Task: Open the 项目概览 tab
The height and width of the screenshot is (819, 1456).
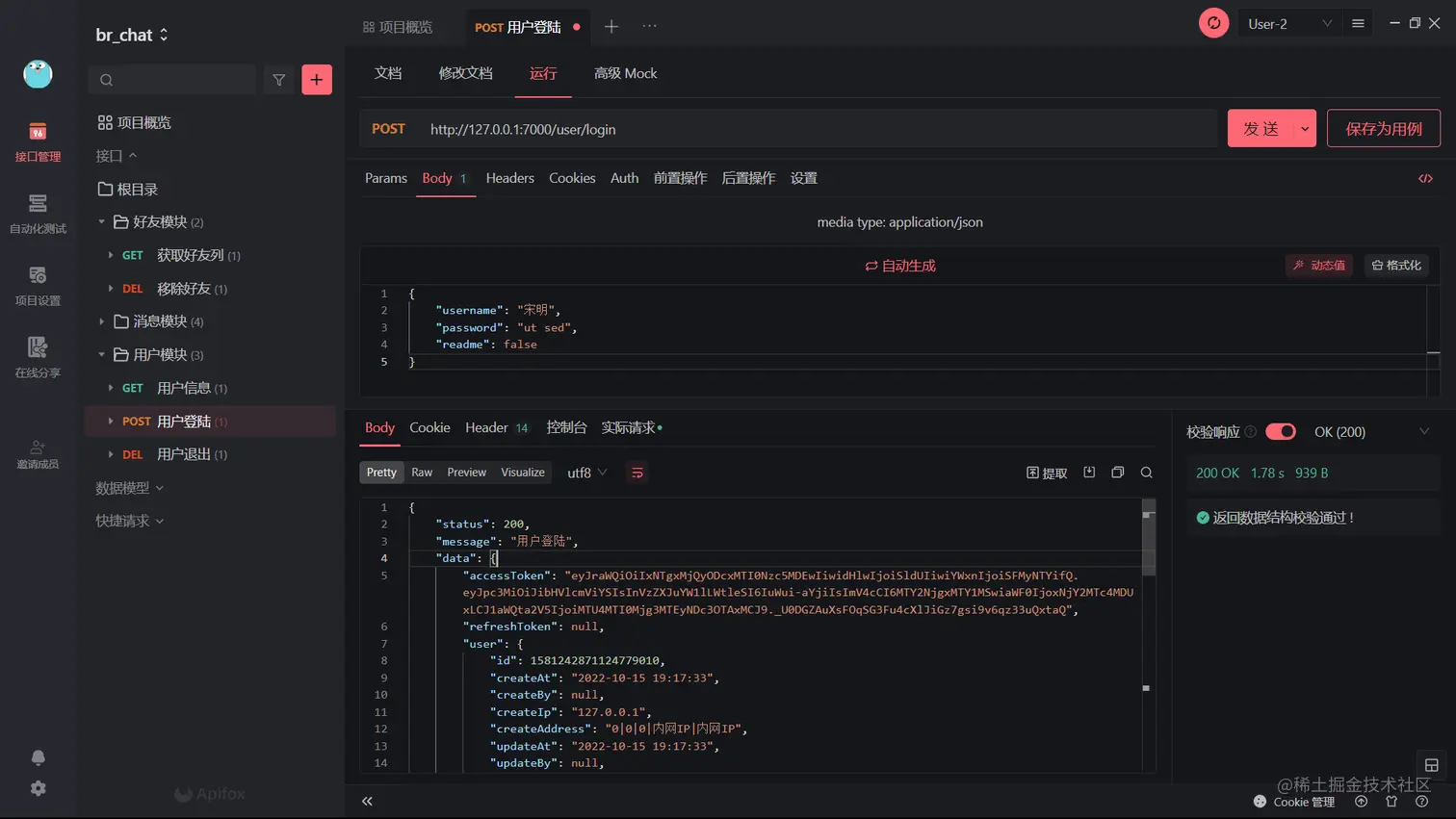Action: (x=398, y=27)
